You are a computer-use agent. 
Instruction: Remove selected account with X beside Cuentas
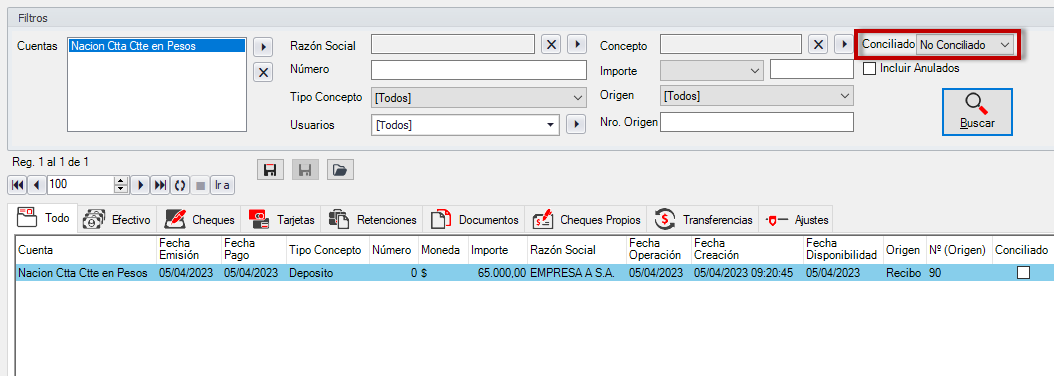(263, 72)
